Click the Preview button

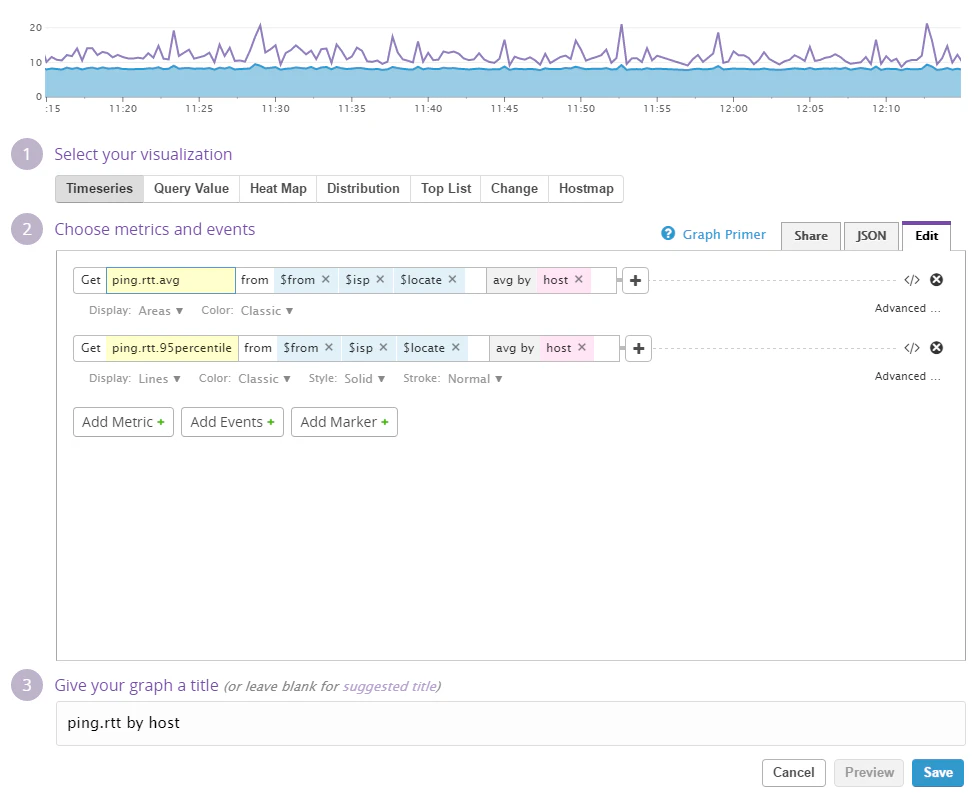click(869, 772)
